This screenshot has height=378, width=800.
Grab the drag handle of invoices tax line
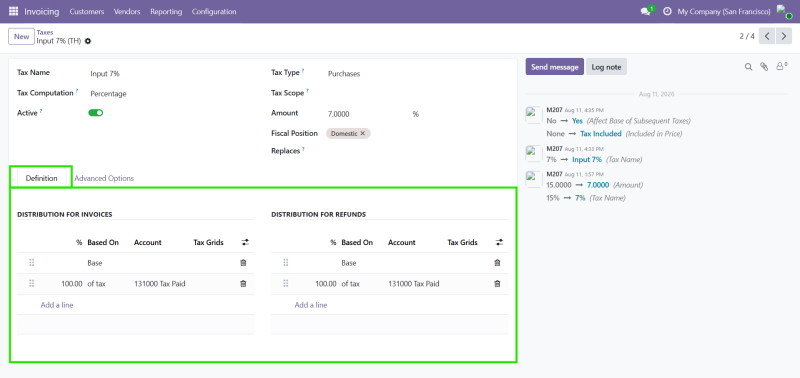(32, 284)
